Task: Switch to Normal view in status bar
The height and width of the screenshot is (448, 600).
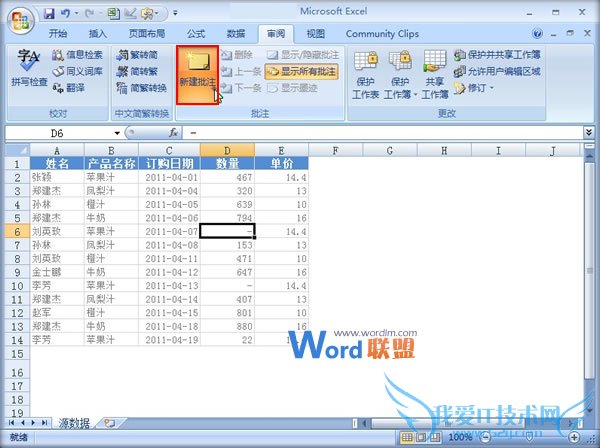Action: point(407,437)
